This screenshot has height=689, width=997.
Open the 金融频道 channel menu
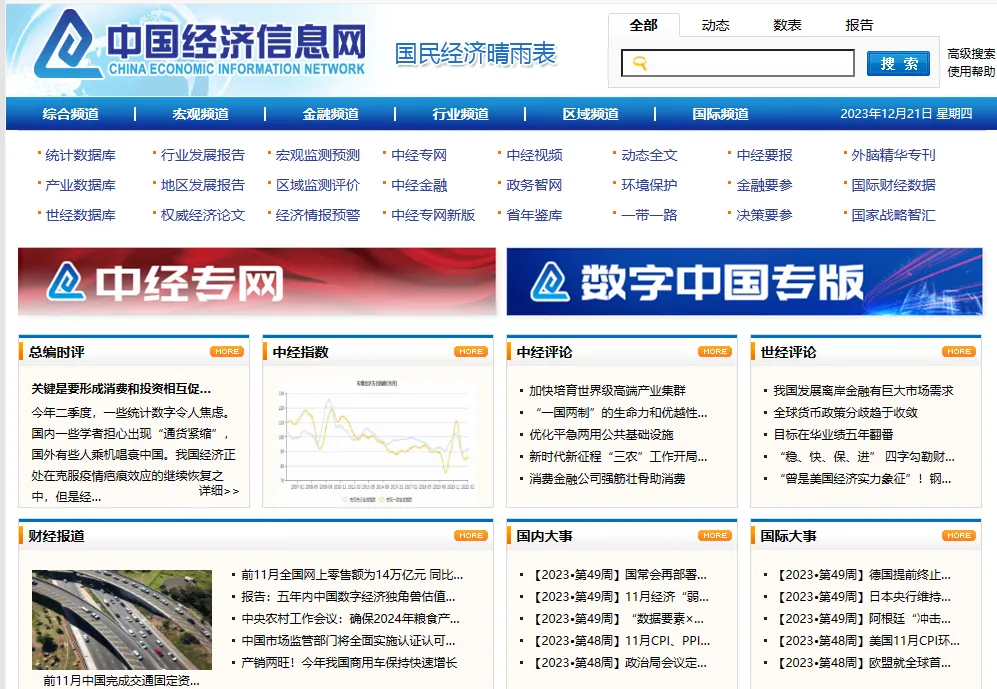pos(331,114)
